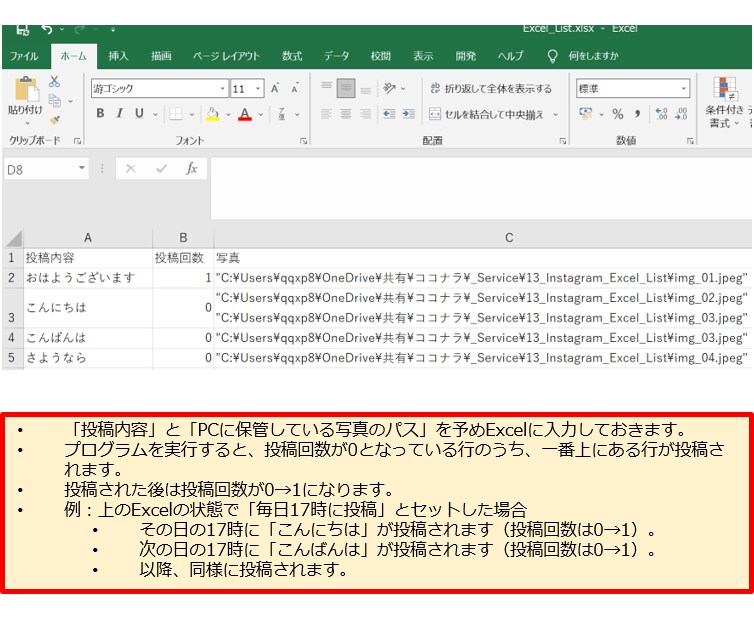Click the accounting number format icon
754x625 pixels.
(586, 114)
